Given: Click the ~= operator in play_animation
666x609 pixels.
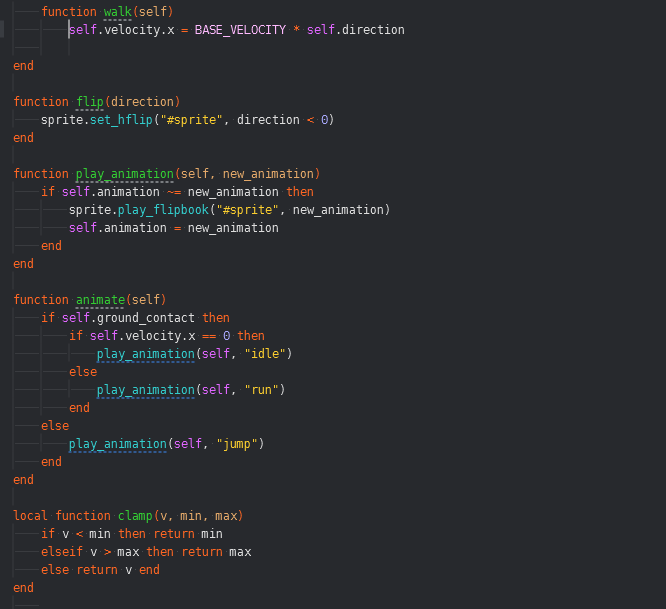Looking at the screenshot, I should pyautogui.click(x=173, y=192).
